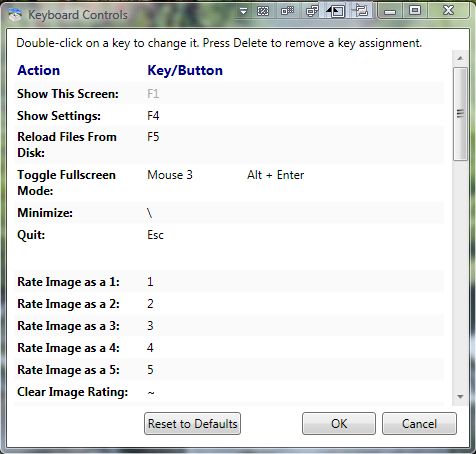Select the F5 key for Reload Files
Screen dimensions: 476x454
point(153,137)
